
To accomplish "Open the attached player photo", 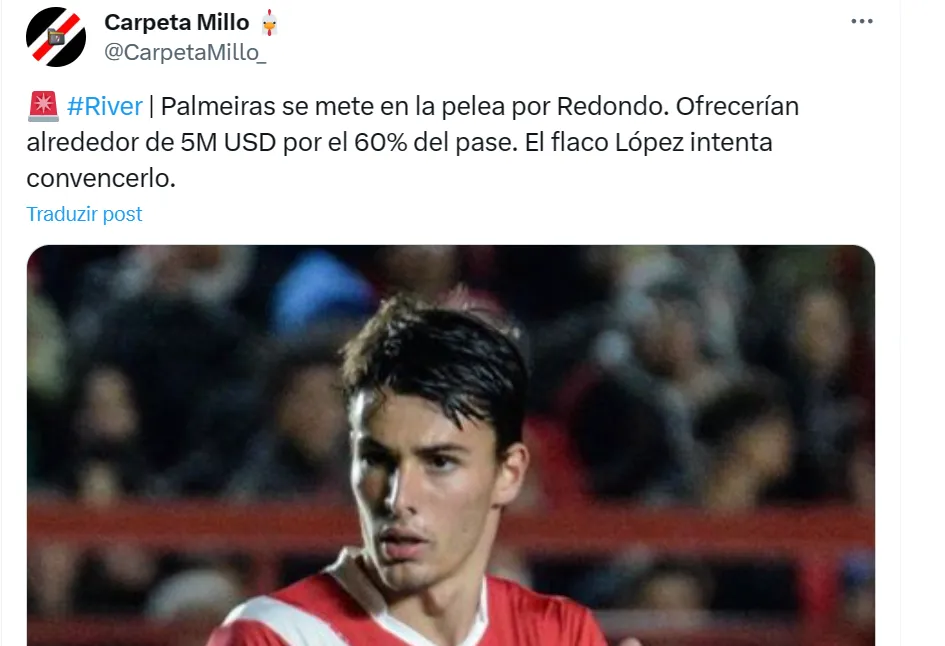I will [x=451, y=445].
